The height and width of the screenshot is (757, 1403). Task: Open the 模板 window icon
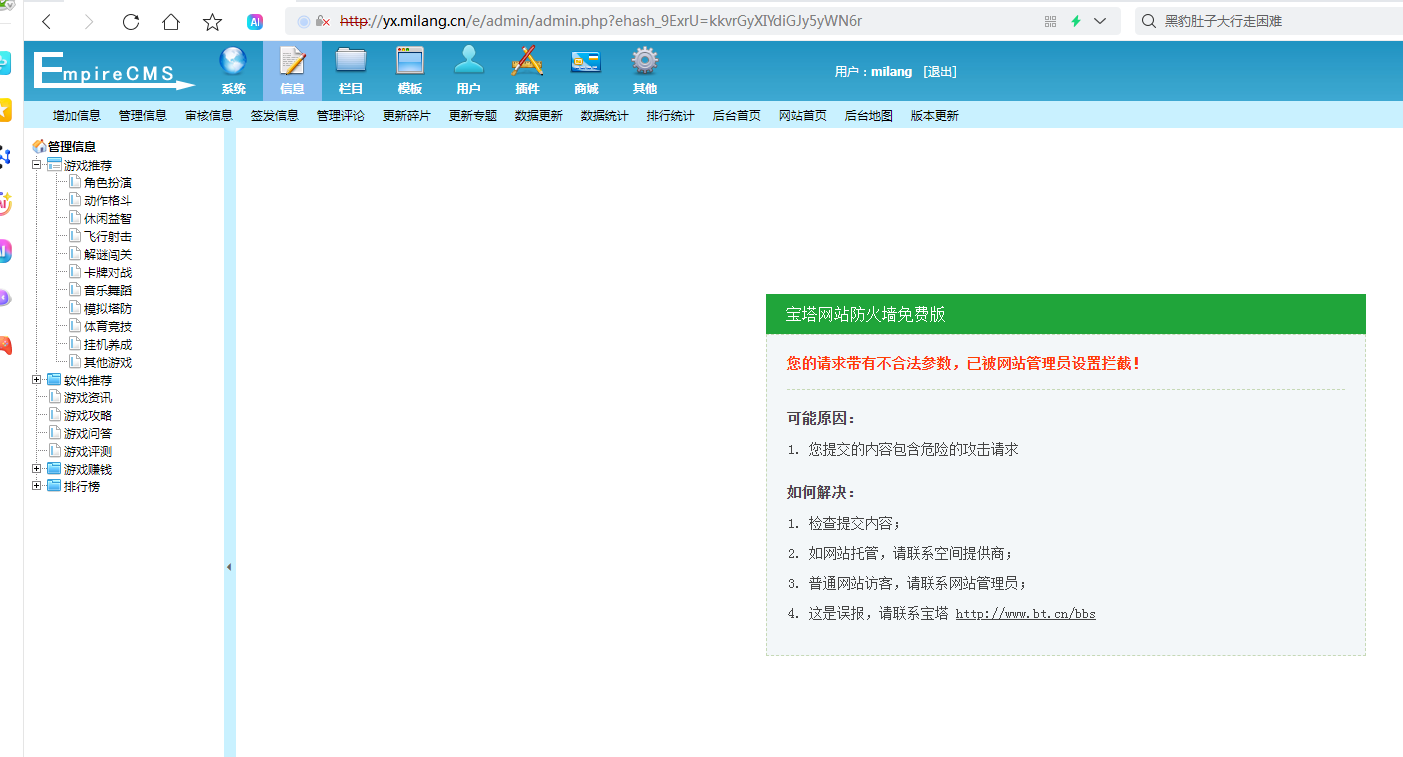click(410, 62)
